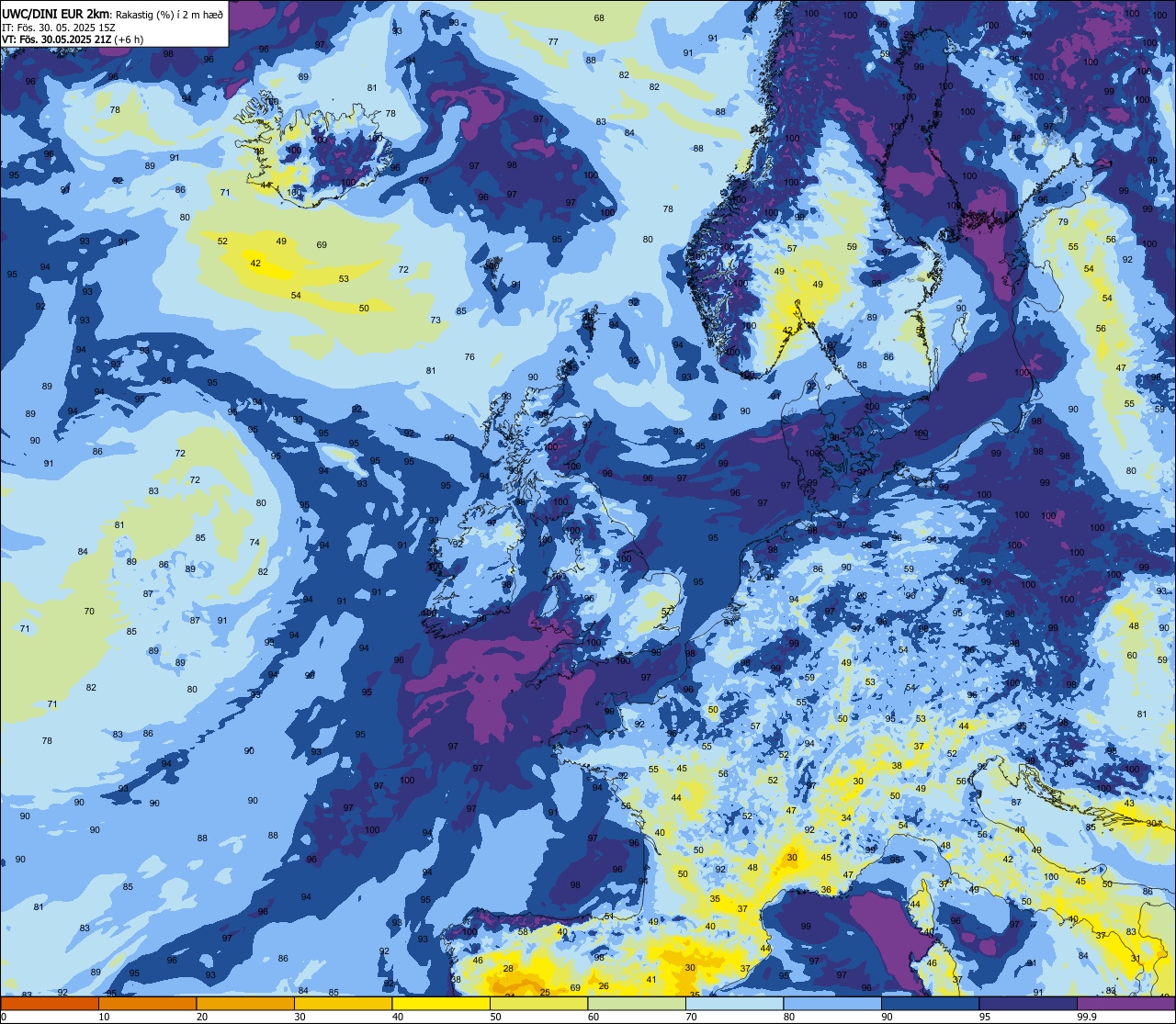Screen dimensions: 1176x1024
Task: Click the 30–40 legend color swatch
Action: point(343,1003)
